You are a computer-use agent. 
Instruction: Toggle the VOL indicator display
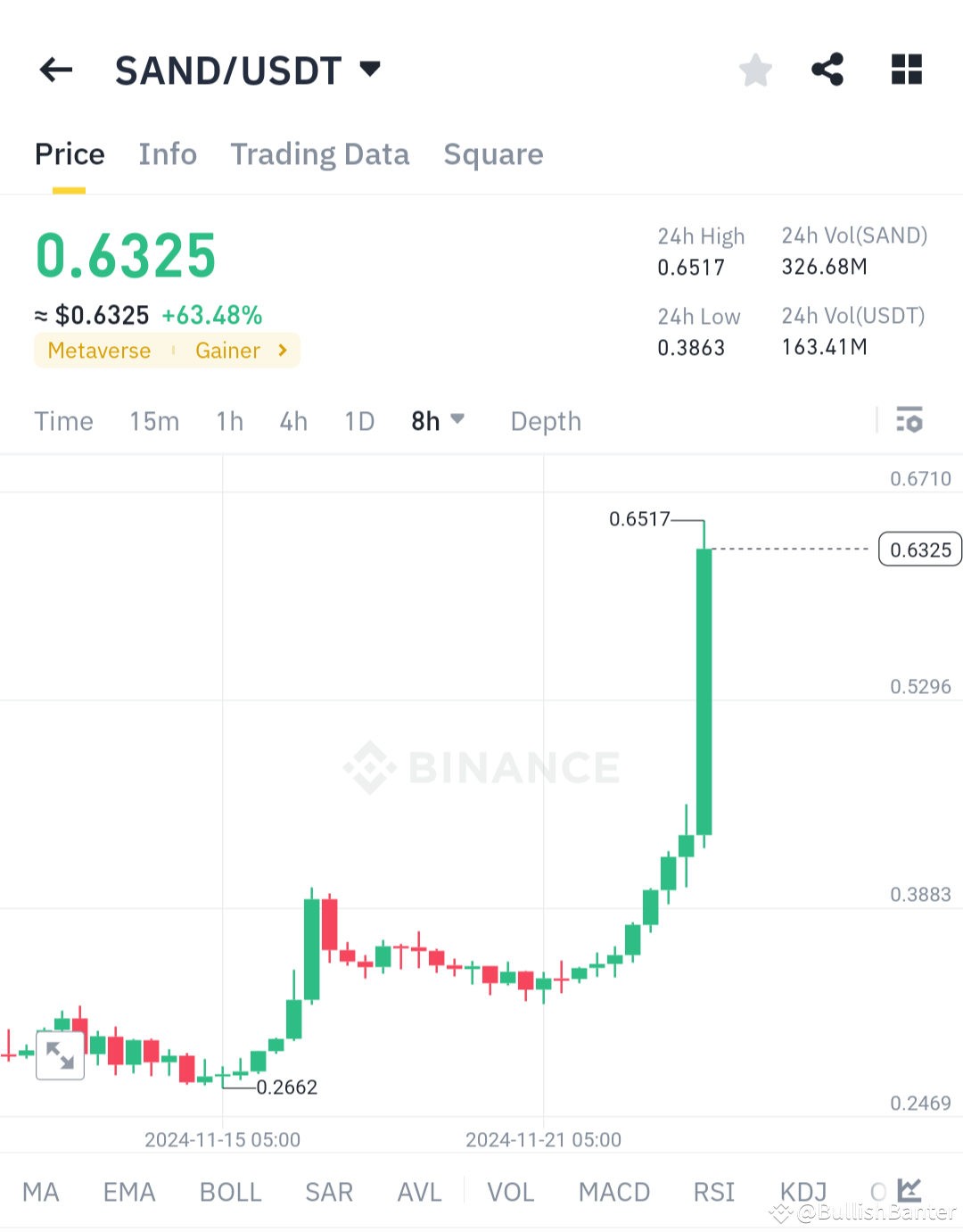509,1192
